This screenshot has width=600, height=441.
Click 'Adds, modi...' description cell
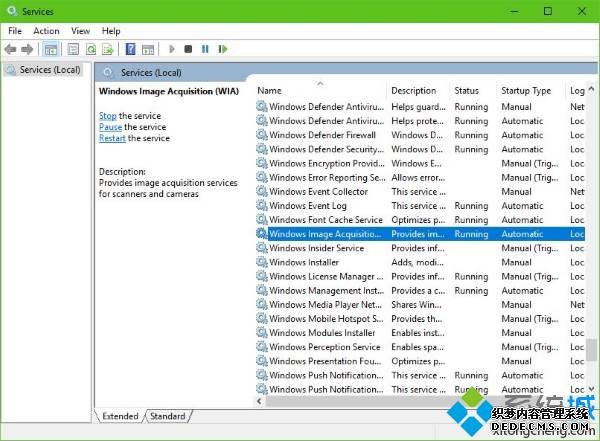(x=417, y=262)
